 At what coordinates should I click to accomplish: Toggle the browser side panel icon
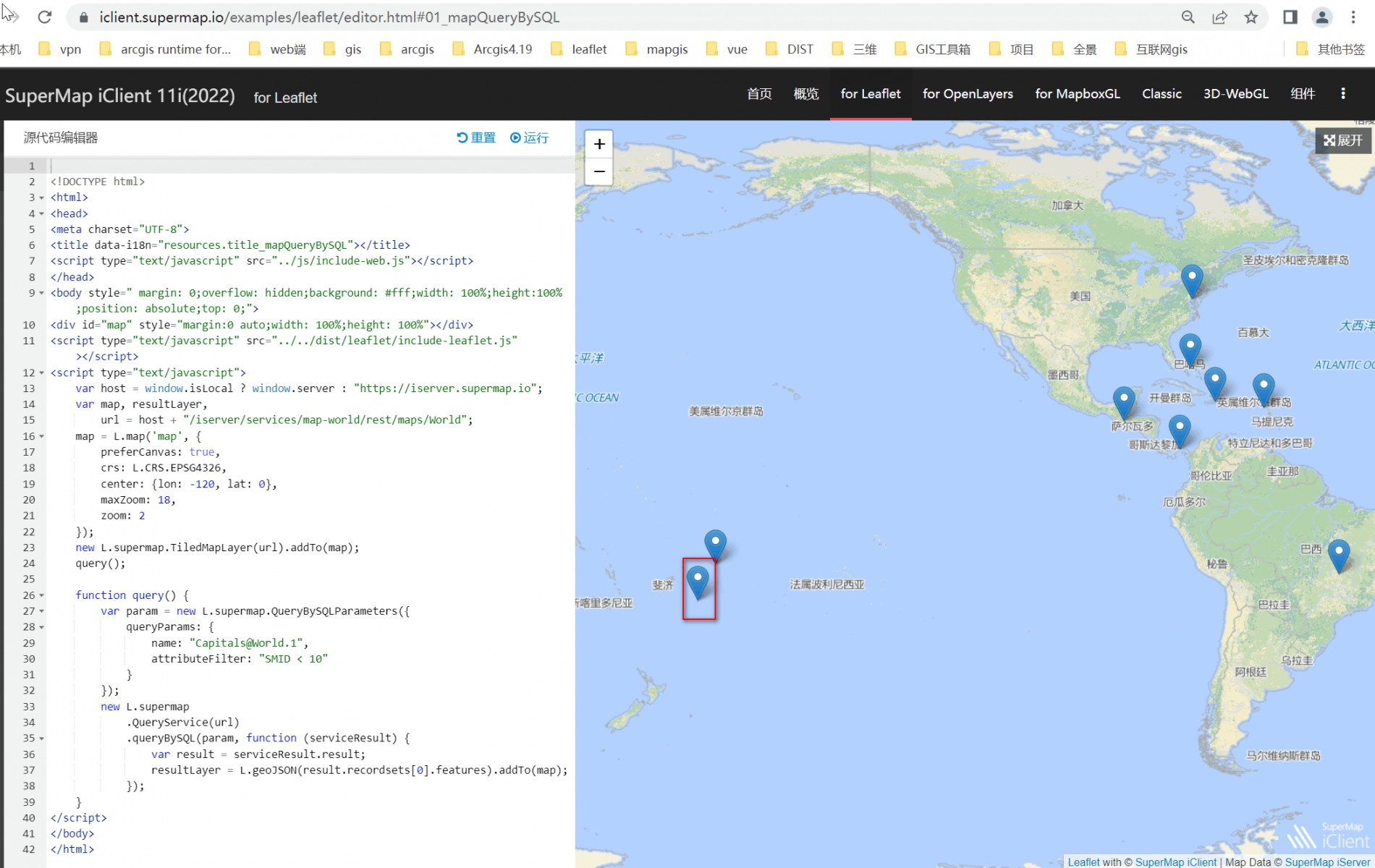pyautogui.click(x=1290, y=17)
